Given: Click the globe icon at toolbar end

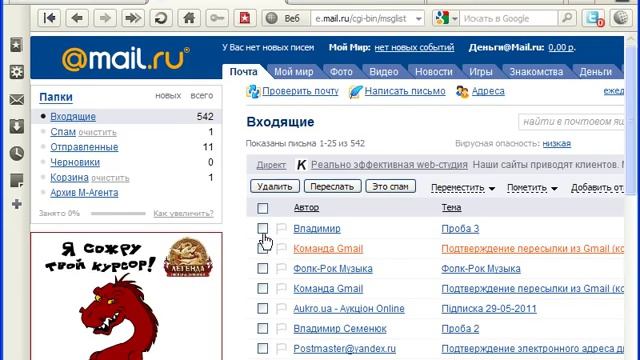Looking at the screenshot, I should coord(621,18).
